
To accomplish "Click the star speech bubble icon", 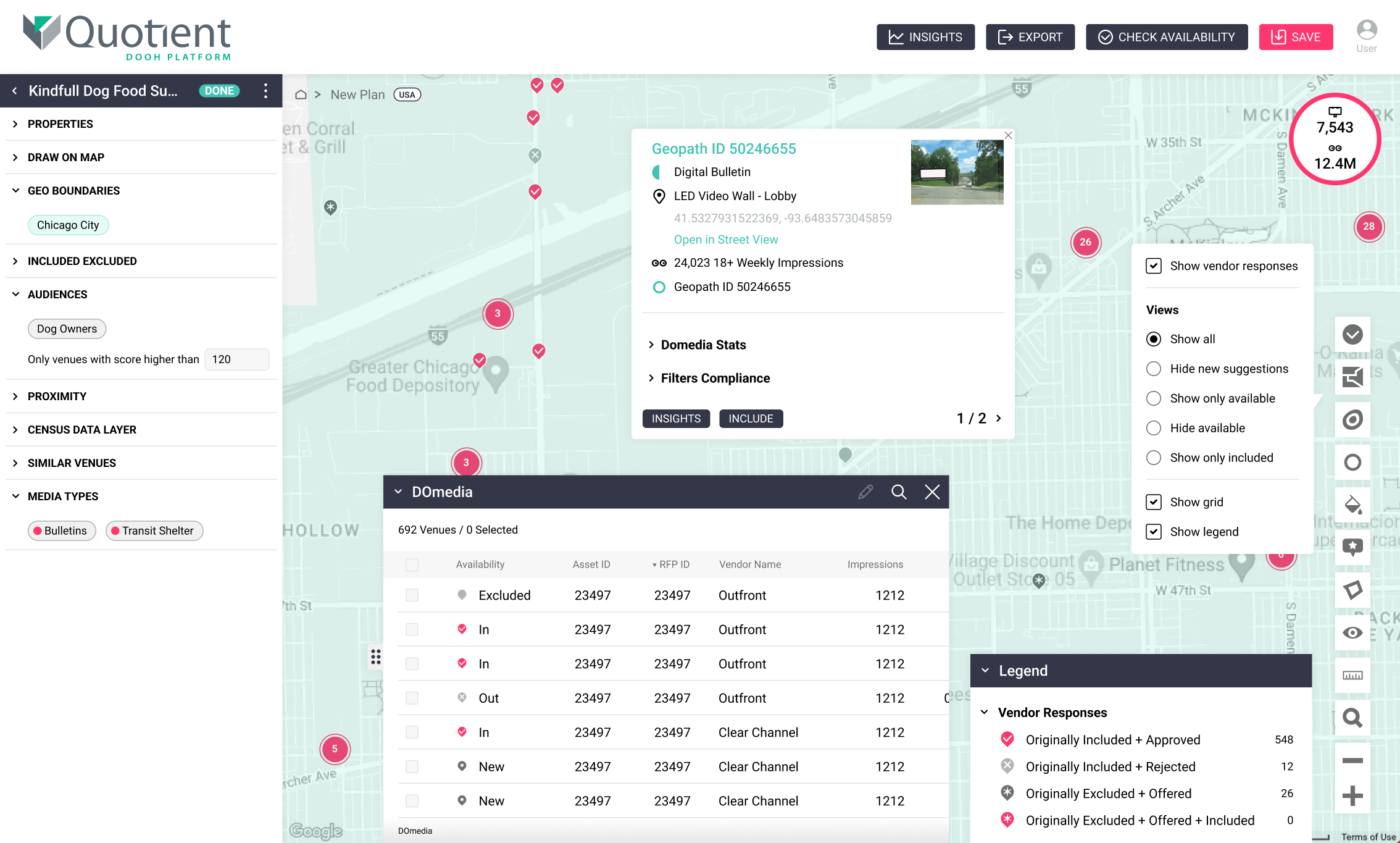I will click(x=1352, y=547).
